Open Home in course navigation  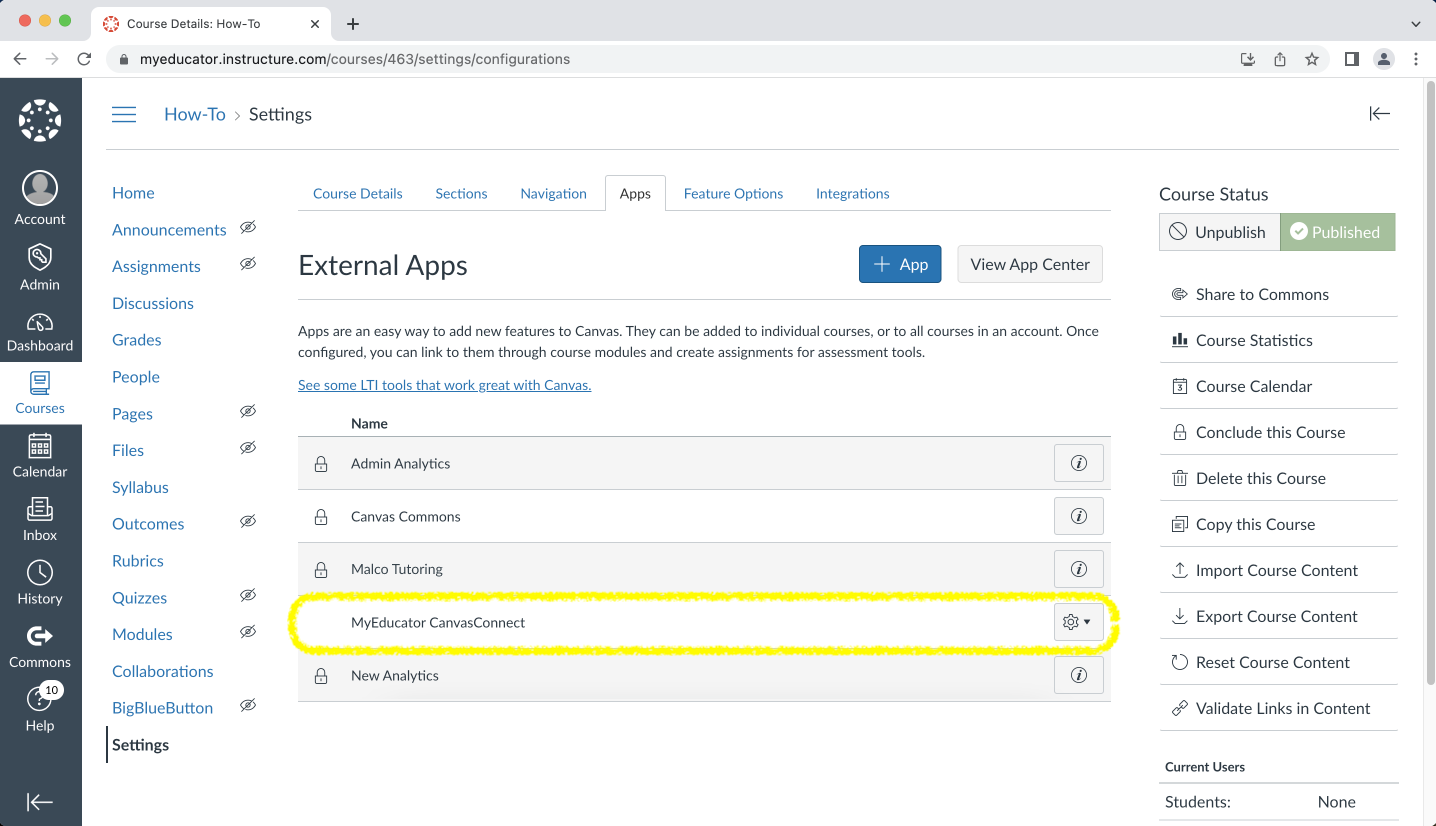pyautogui.click(x=133, y=192)
